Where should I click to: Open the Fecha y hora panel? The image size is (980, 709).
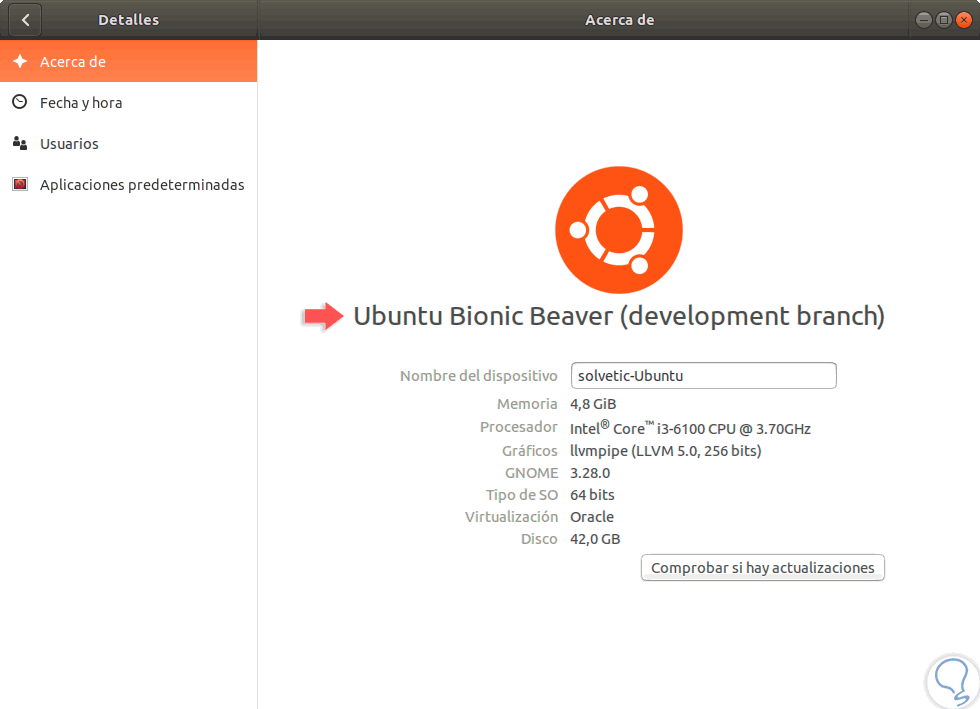[x=128, y=103]
